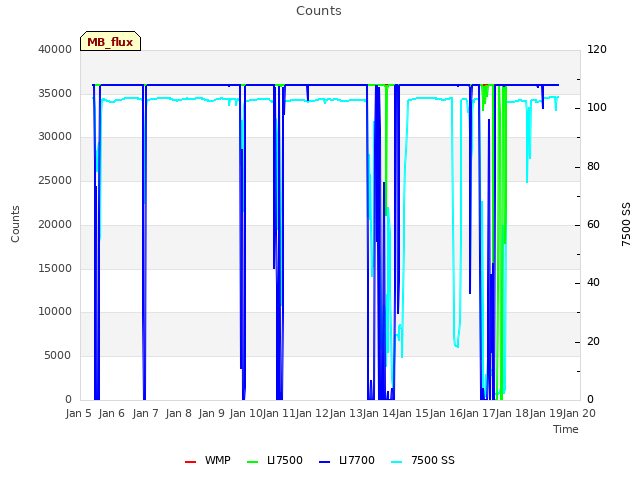Click the Time axis label
The width and height of the screenshot is (640, 480).
566,429
